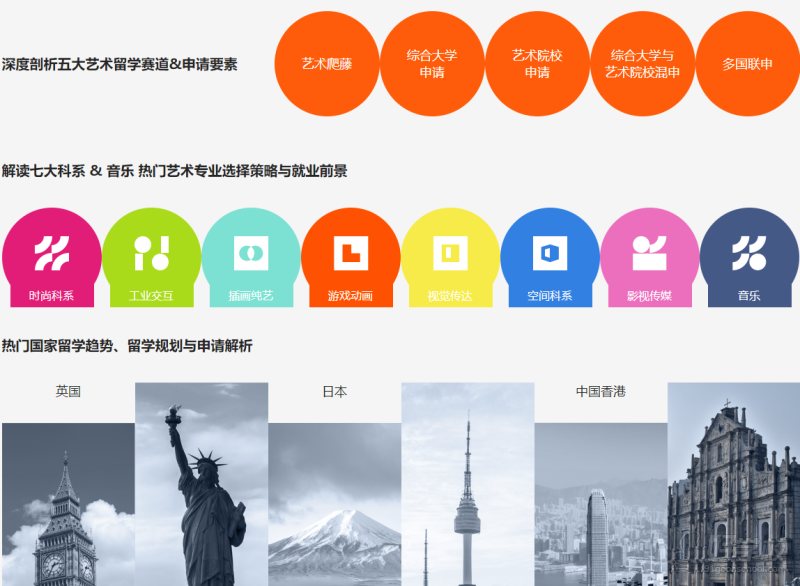Choose the orange 游戏动画 icon
This screenshot has width=800, height=586.
(x=350, y=256)
